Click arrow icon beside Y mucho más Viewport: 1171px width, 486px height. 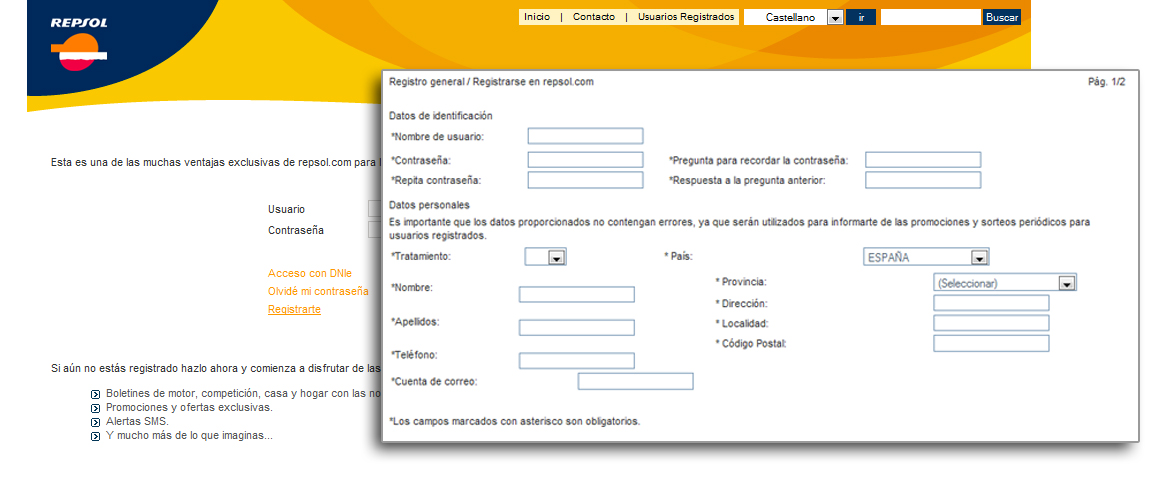[96, 436]
